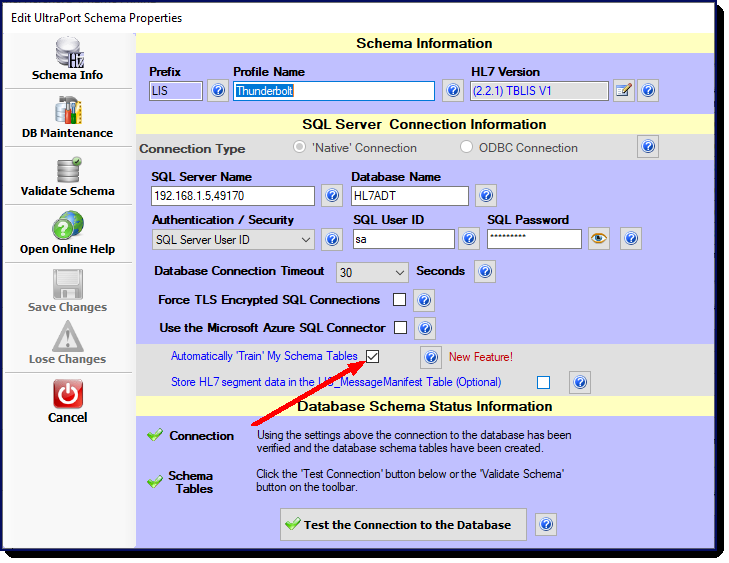
Task: Open help for Database Connection Timeout
Action: (485, 272)
